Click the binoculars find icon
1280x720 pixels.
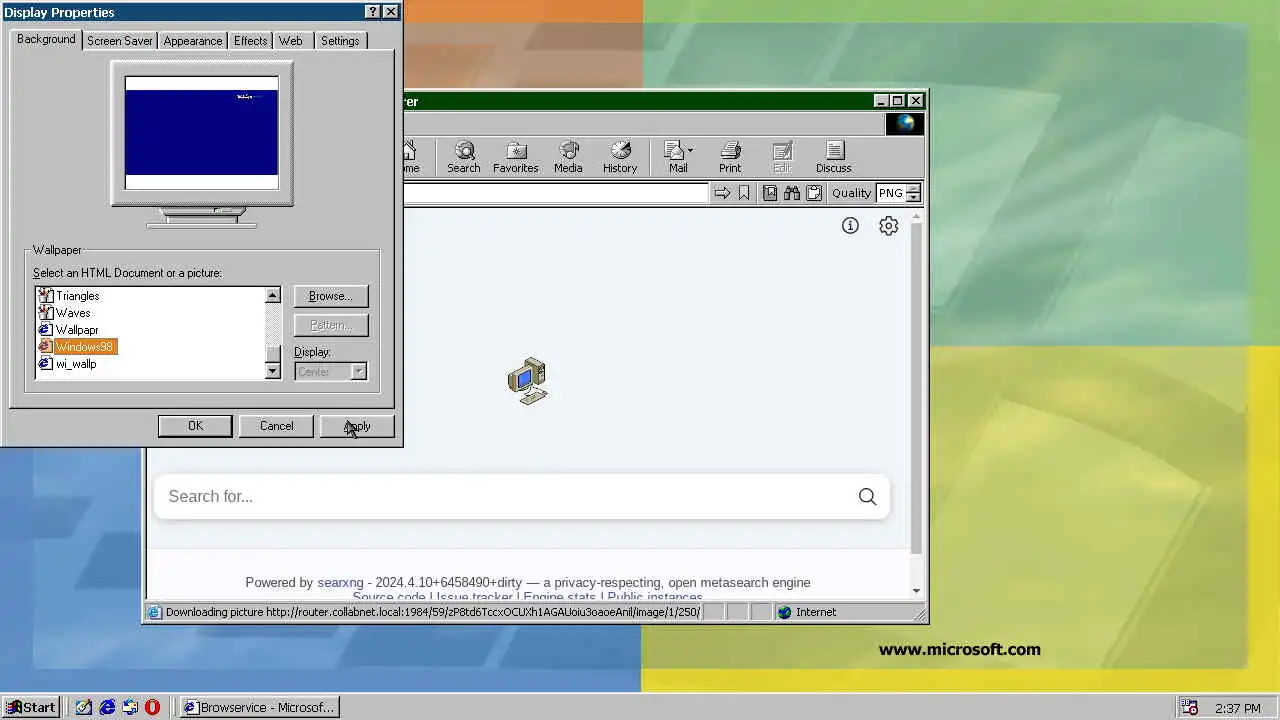[792, 193]
